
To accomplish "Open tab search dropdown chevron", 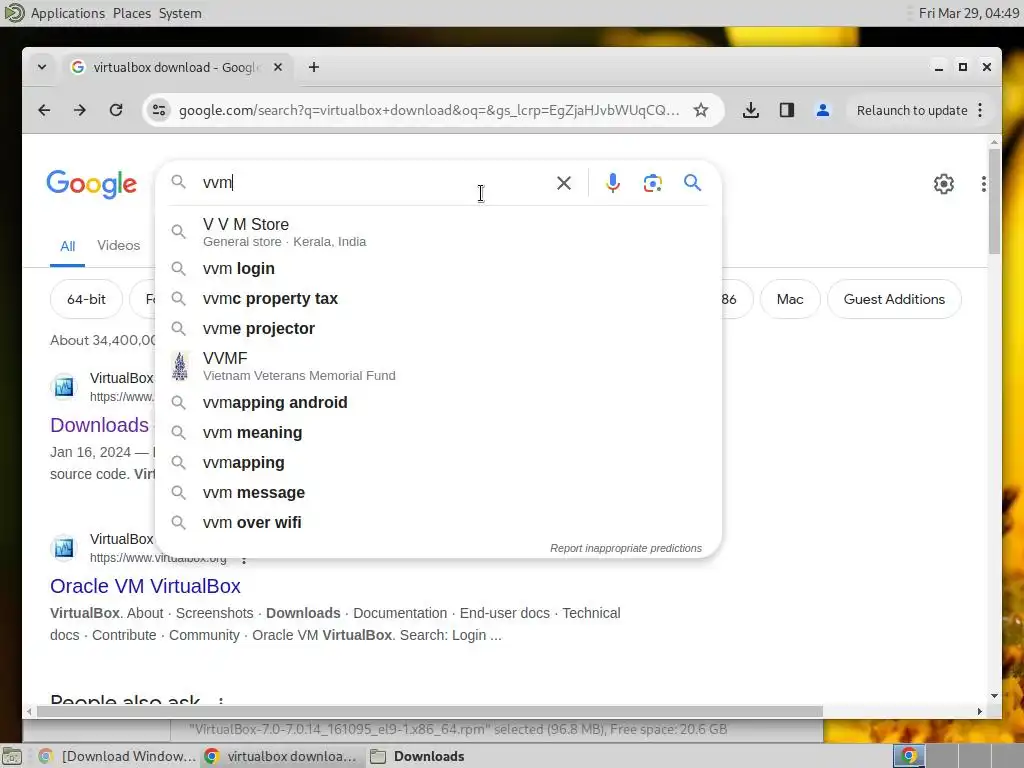I will (x=42, y=67).
